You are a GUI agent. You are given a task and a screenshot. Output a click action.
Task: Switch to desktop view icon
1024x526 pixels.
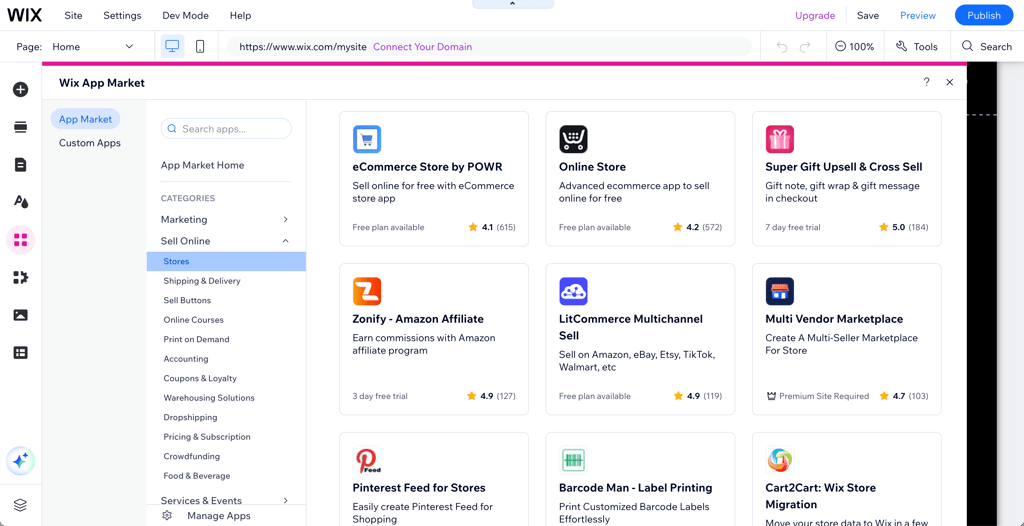point(172,46)
